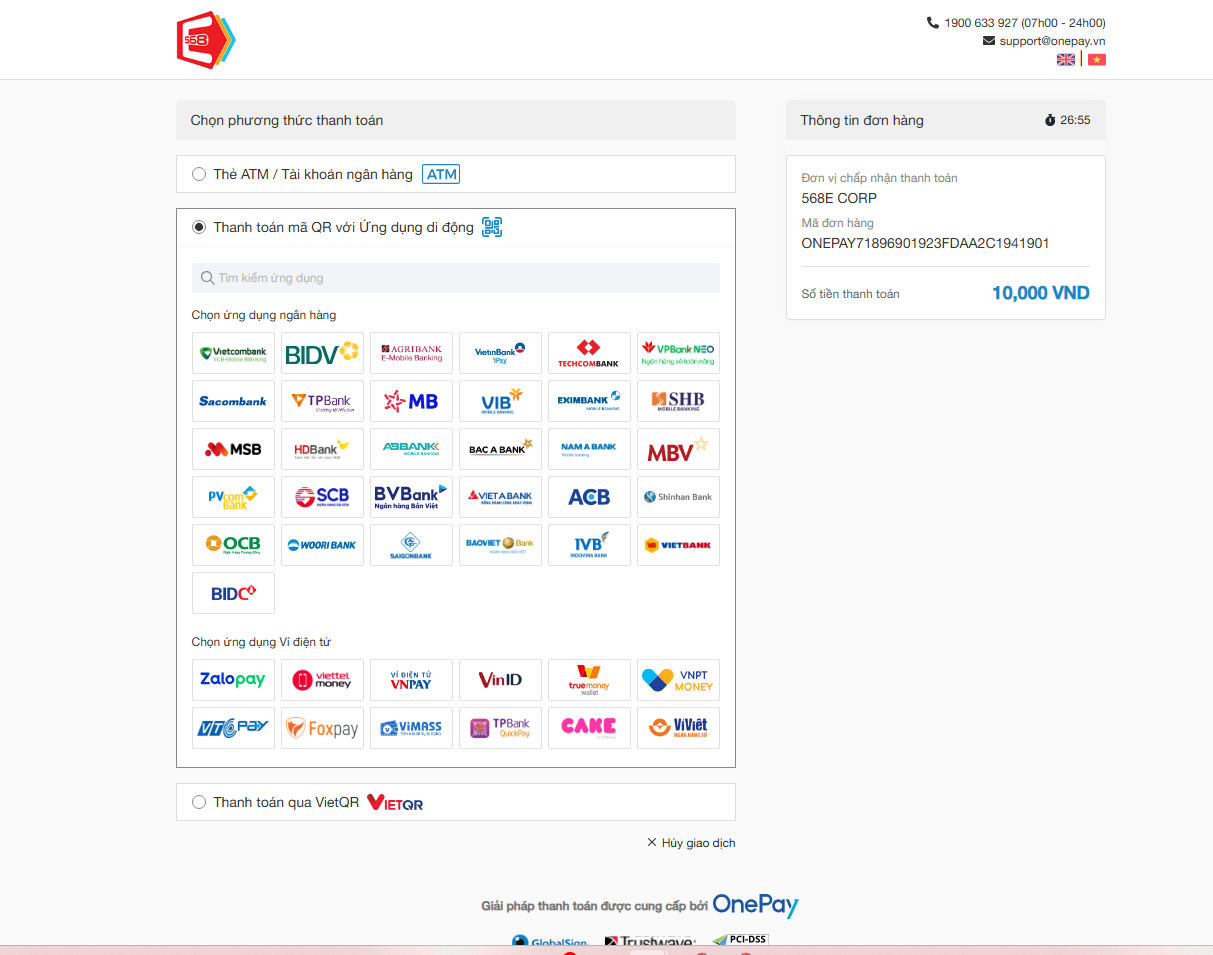Select the MBV tile
1213x955 pixels.
click(678, 449)
